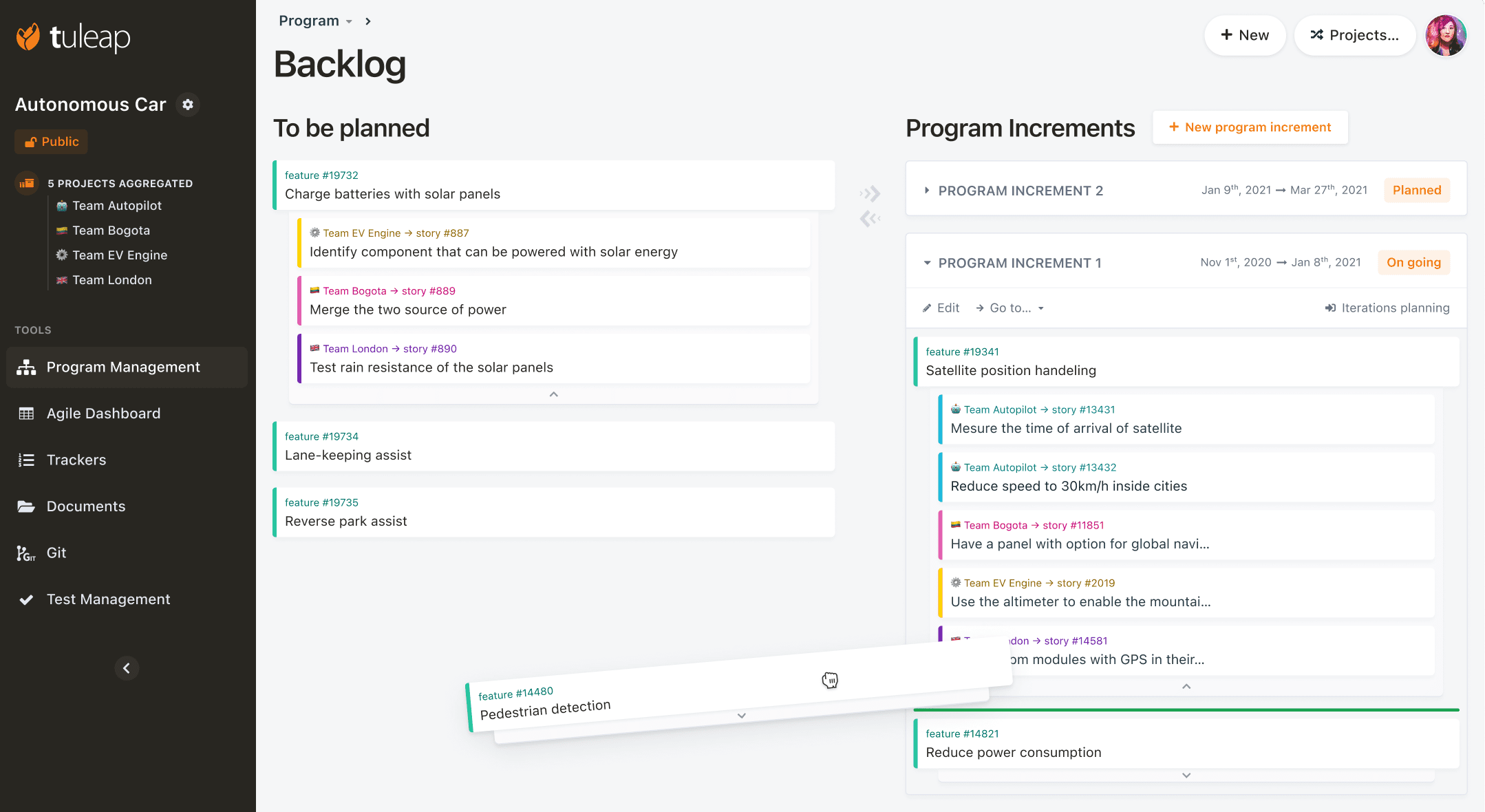Viewport: 1485px width, 812px height.
Task: Click the Git tool icon
Action: 26,553
